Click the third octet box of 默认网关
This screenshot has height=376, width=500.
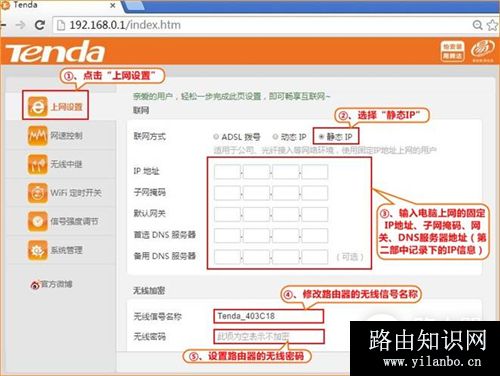pyautogui.click(x=286, y=214)
